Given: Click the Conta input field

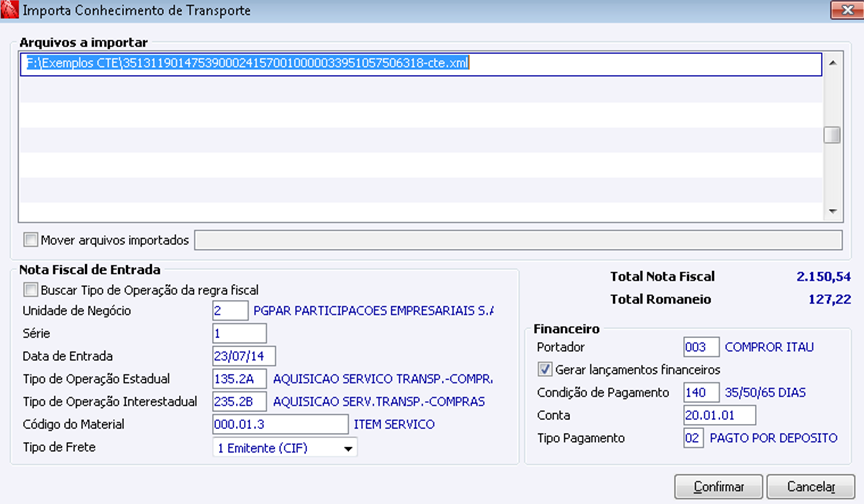Looking at the screenshot, I should [719, 415].
